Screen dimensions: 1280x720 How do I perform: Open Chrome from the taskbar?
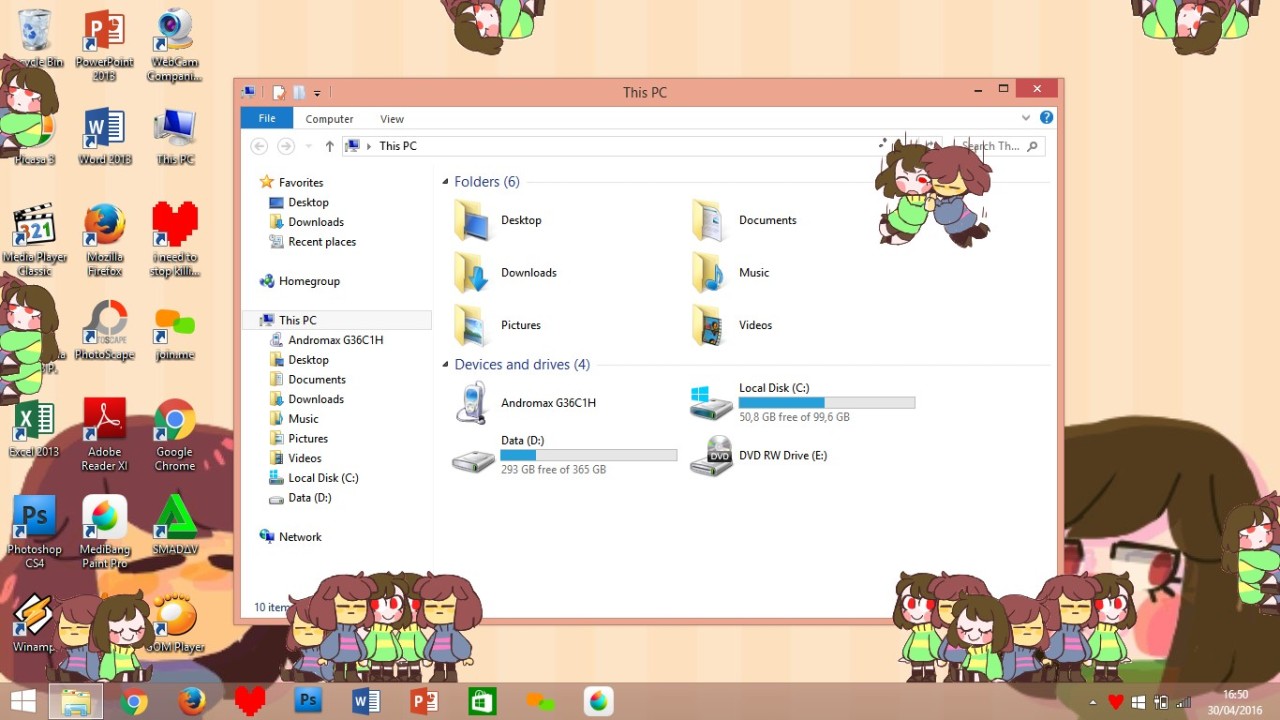tap(134, 702)
